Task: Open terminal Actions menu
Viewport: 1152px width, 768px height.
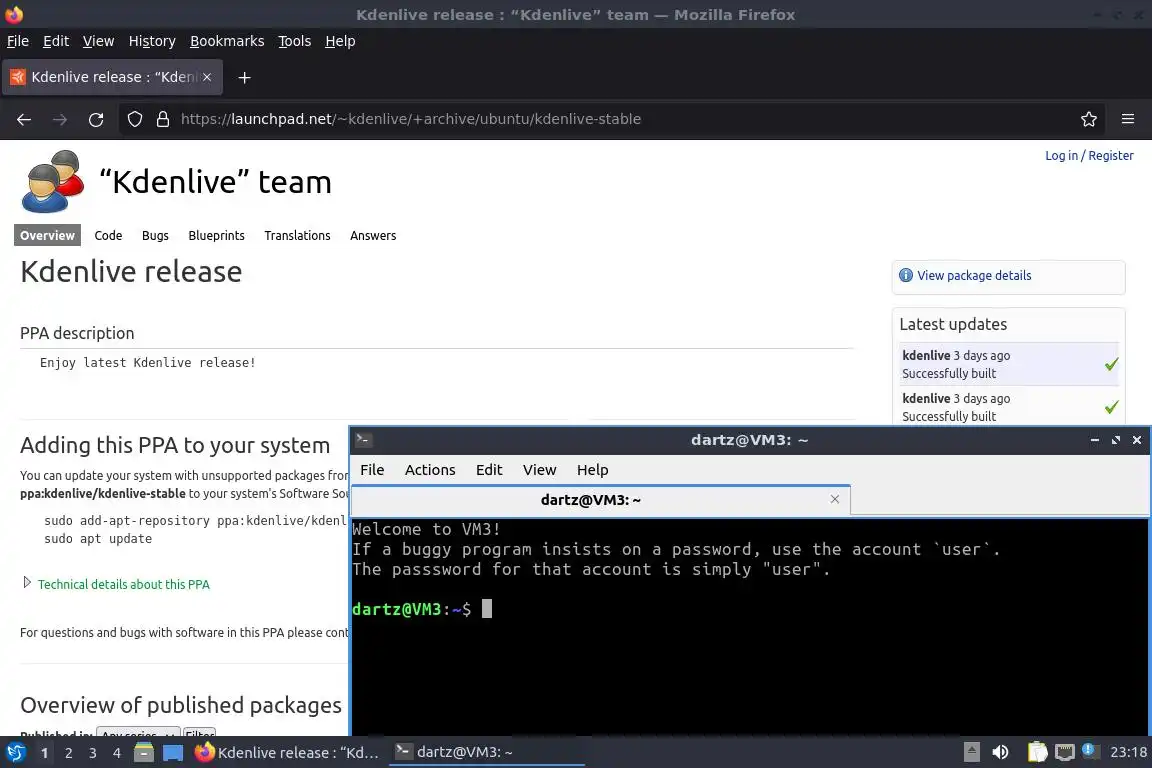Action: click(430, 470)
